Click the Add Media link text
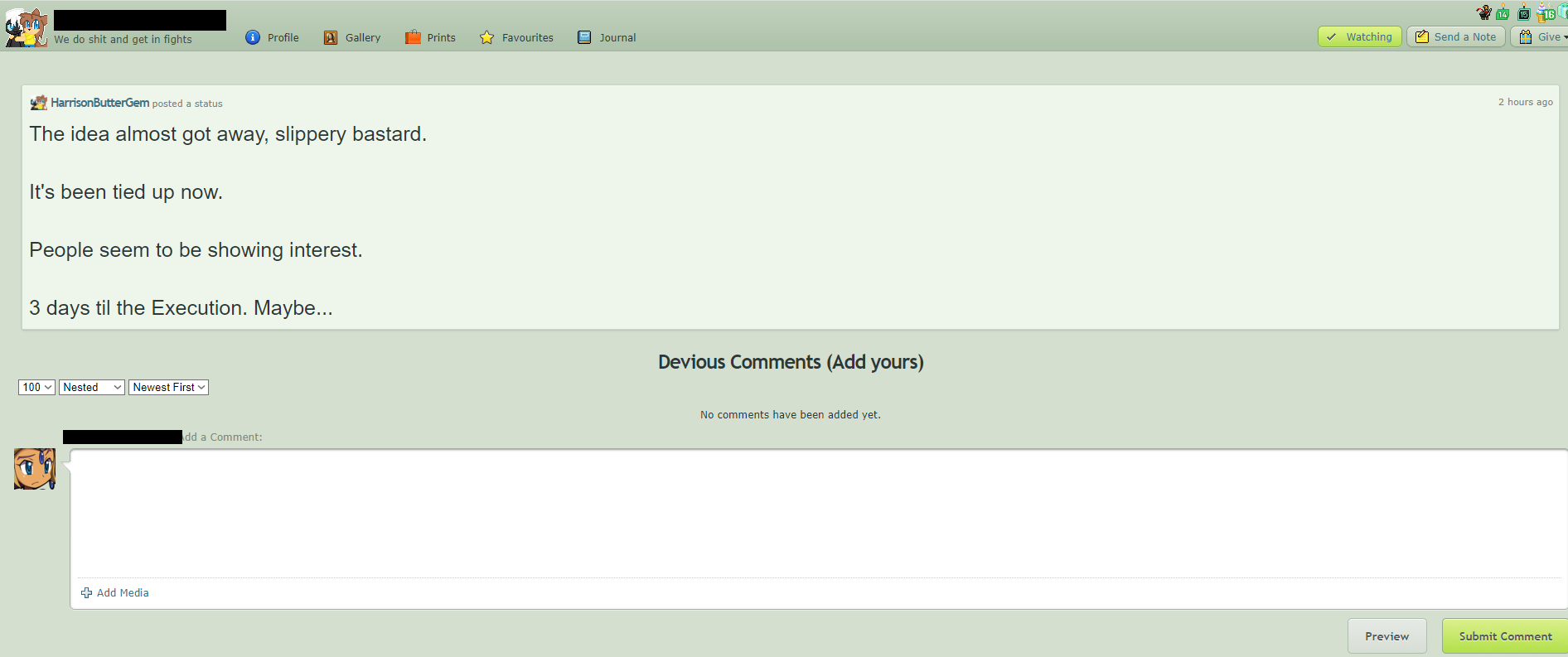1568x657 pixels. tap(123, 592)
